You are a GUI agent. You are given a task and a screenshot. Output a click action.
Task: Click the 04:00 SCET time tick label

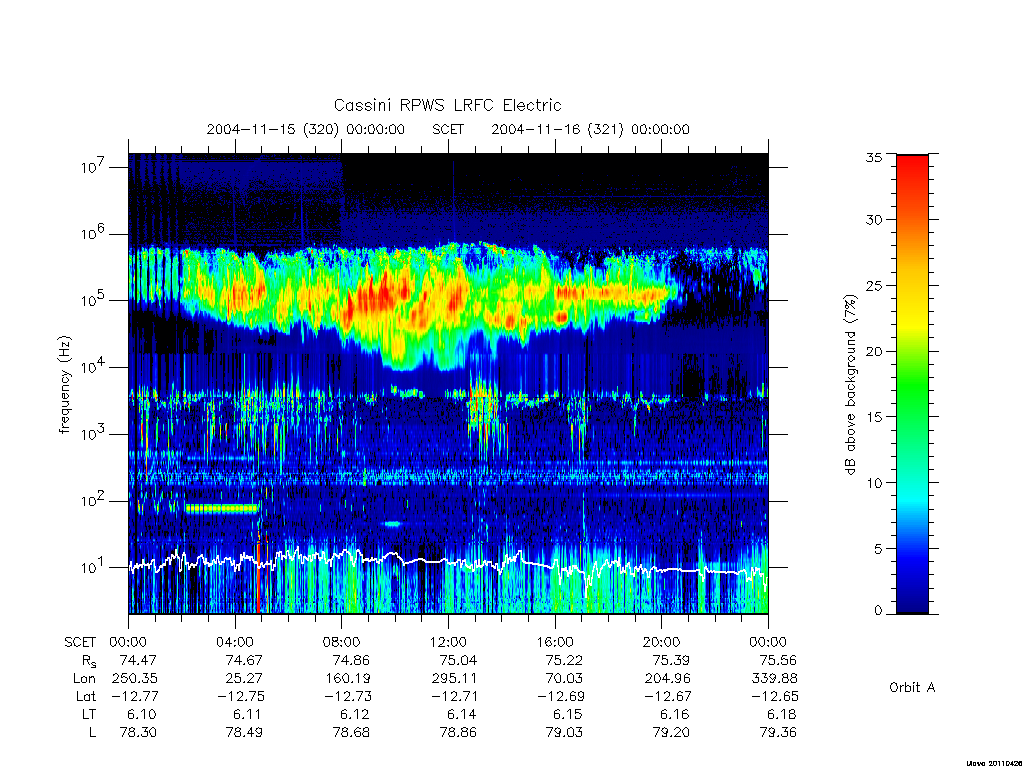[x=235, y=642]
